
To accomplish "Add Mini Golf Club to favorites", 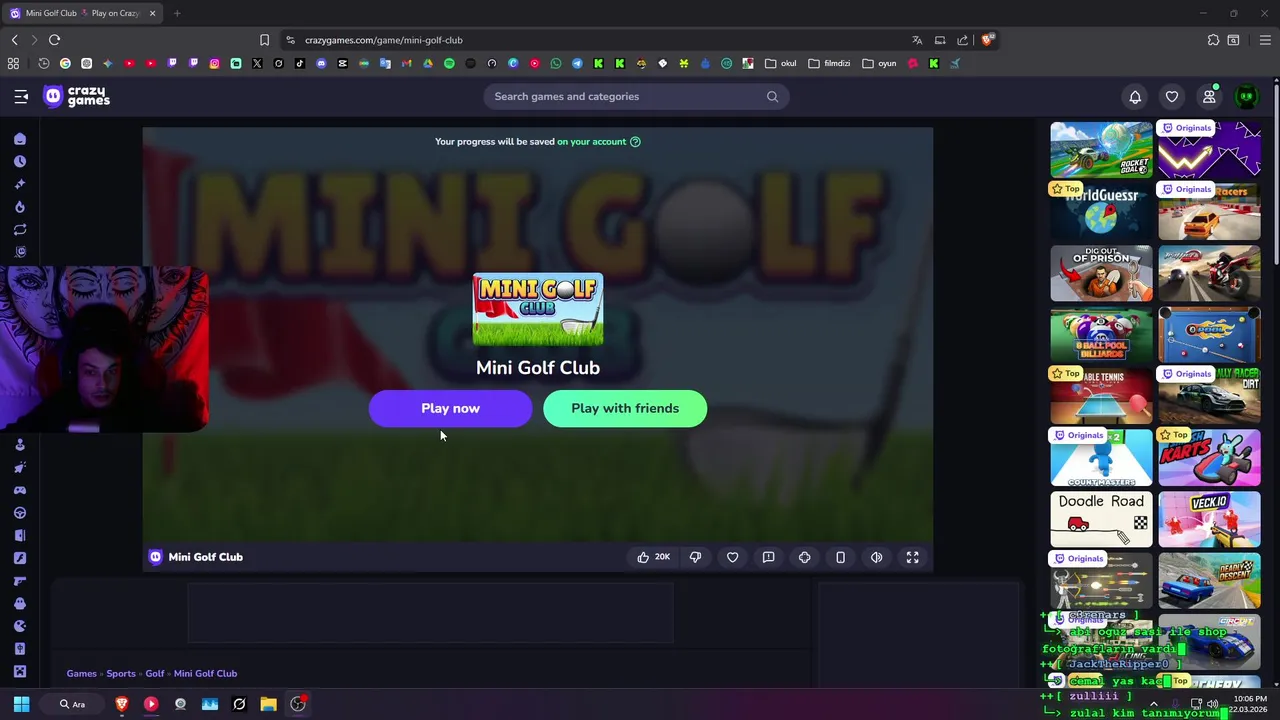I will click(732, 557).
